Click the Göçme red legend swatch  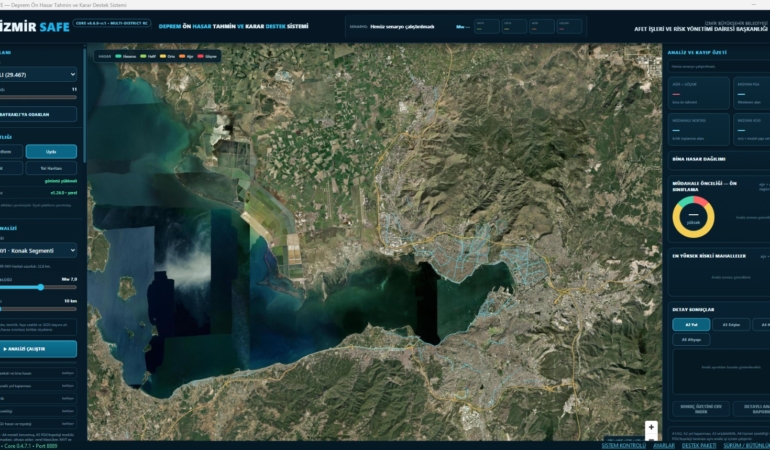coord(200,56)
